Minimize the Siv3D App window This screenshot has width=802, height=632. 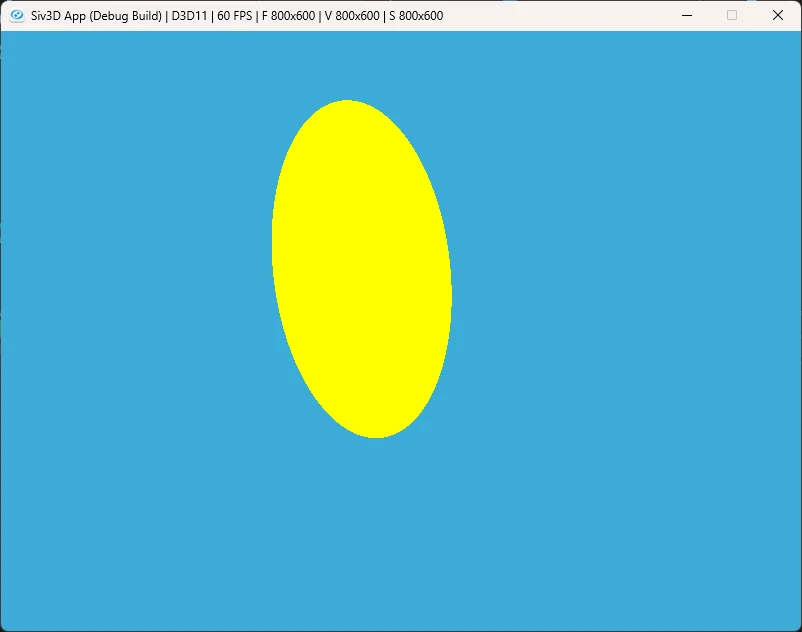687,15
